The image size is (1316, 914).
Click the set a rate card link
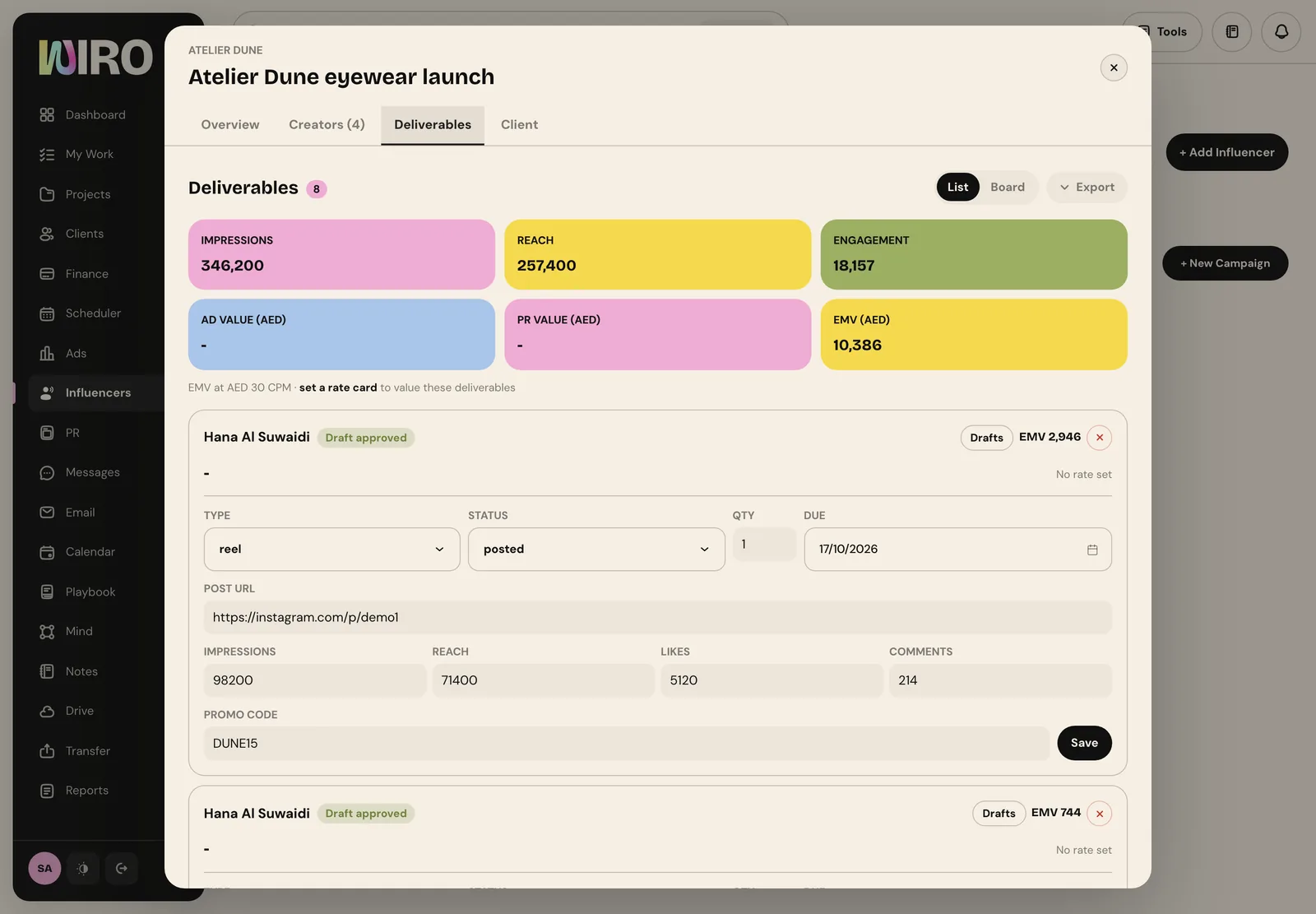[338, 387]
